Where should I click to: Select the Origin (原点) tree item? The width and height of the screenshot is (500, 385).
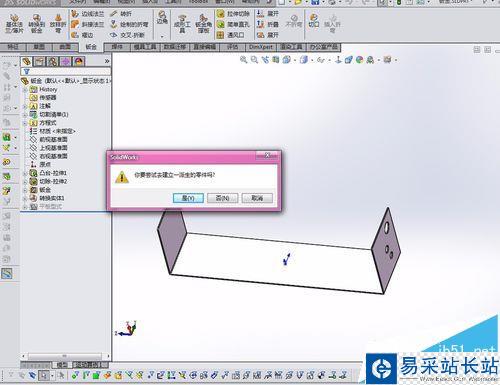pyautogui.click(x=40, y=164)
